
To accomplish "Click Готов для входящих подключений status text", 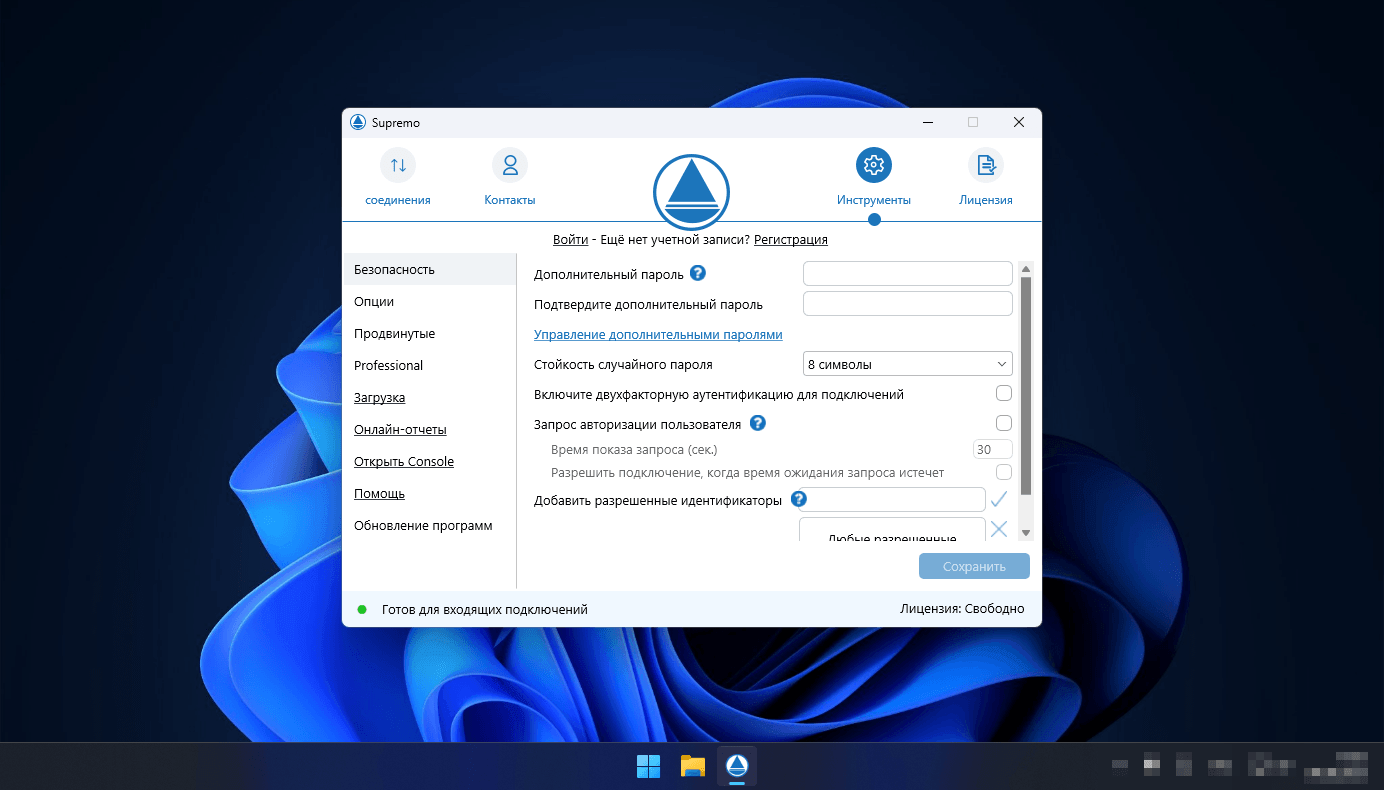I will point(485,609).
